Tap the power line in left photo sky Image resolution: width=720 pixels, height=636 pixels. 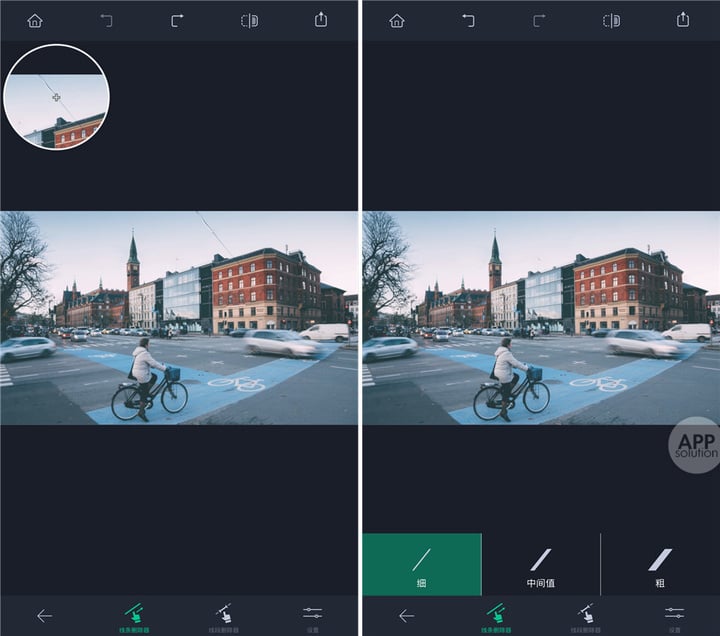212,232
